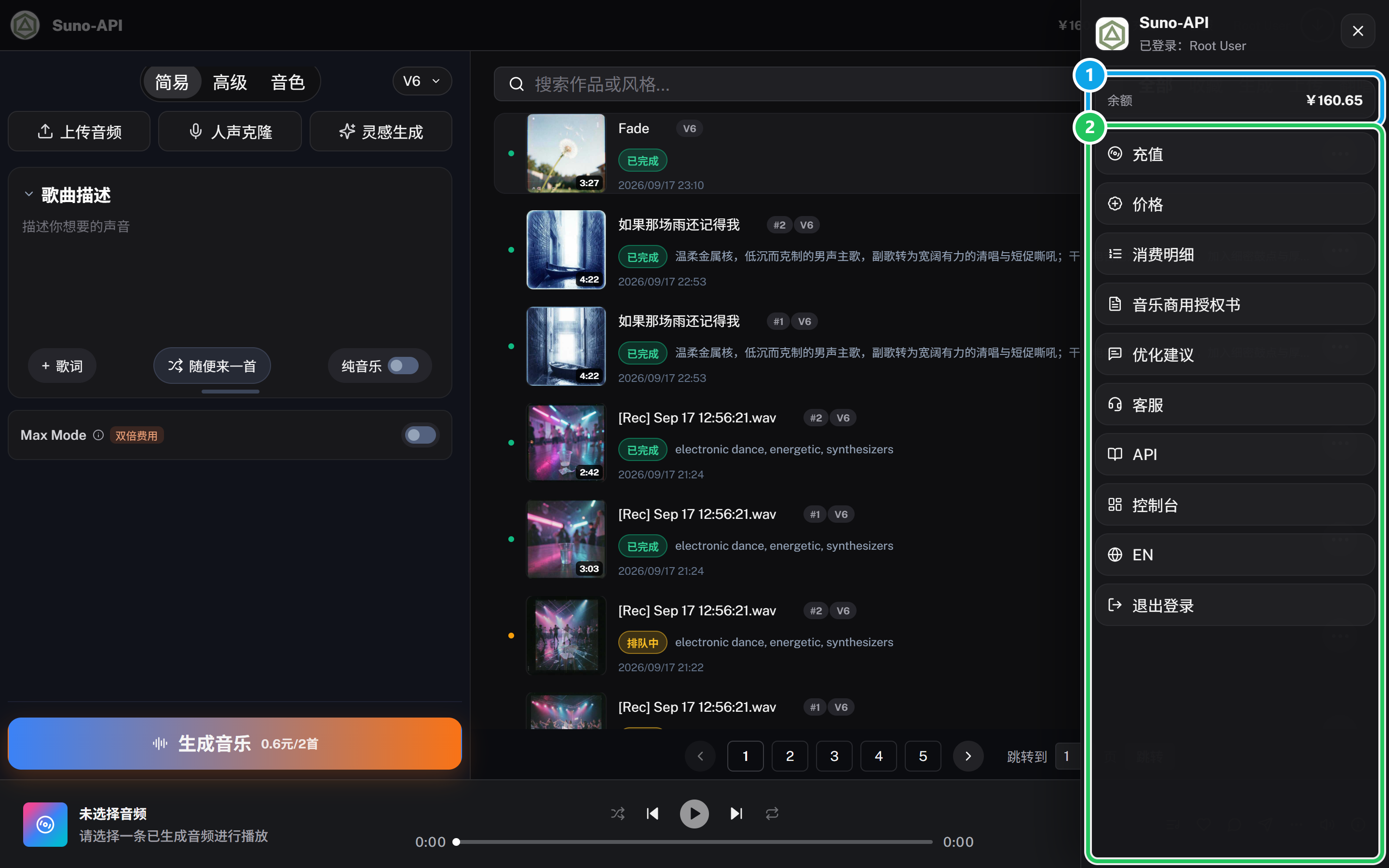1389x868 pixels.
Task: Toggle shuffle playback
Action: click(618, 814)
